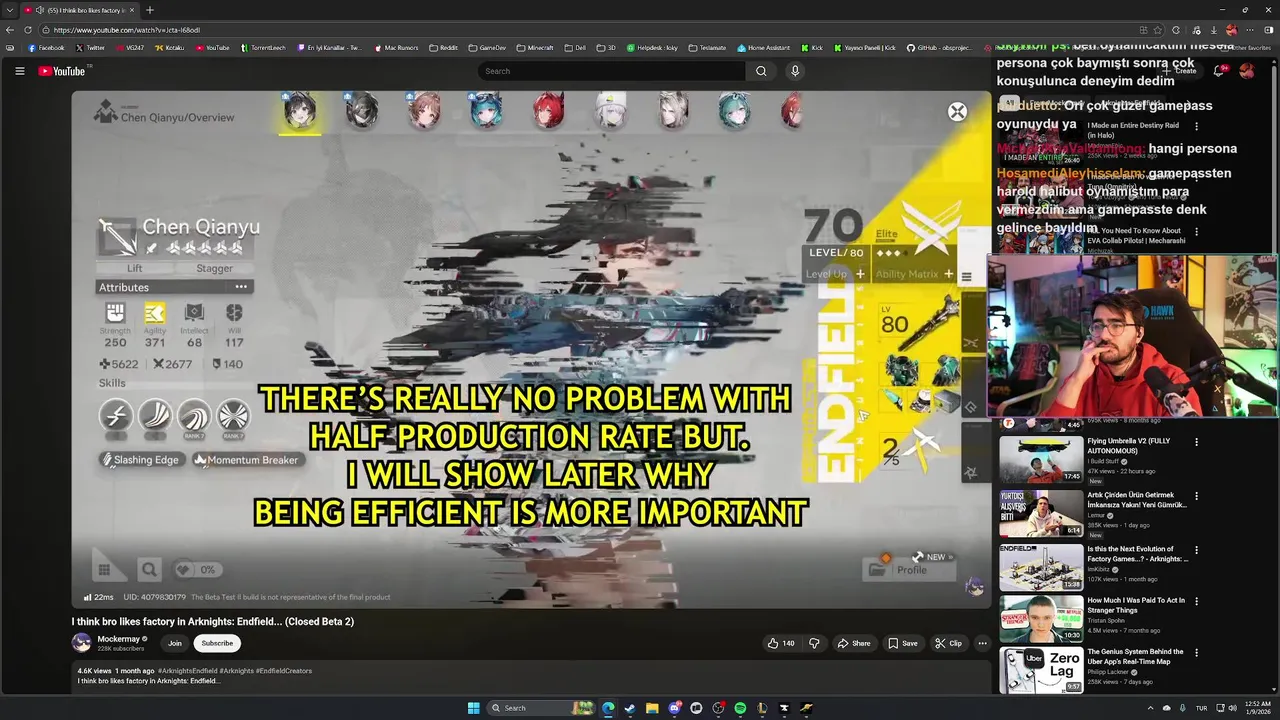Join the Mockermay channel
This screenshot has height=720, width=1280.
[175, 643]
